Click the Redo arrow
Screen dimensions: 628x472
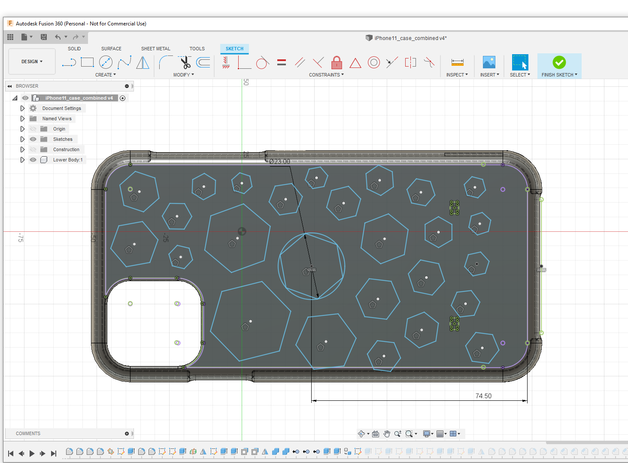point(75,37)
